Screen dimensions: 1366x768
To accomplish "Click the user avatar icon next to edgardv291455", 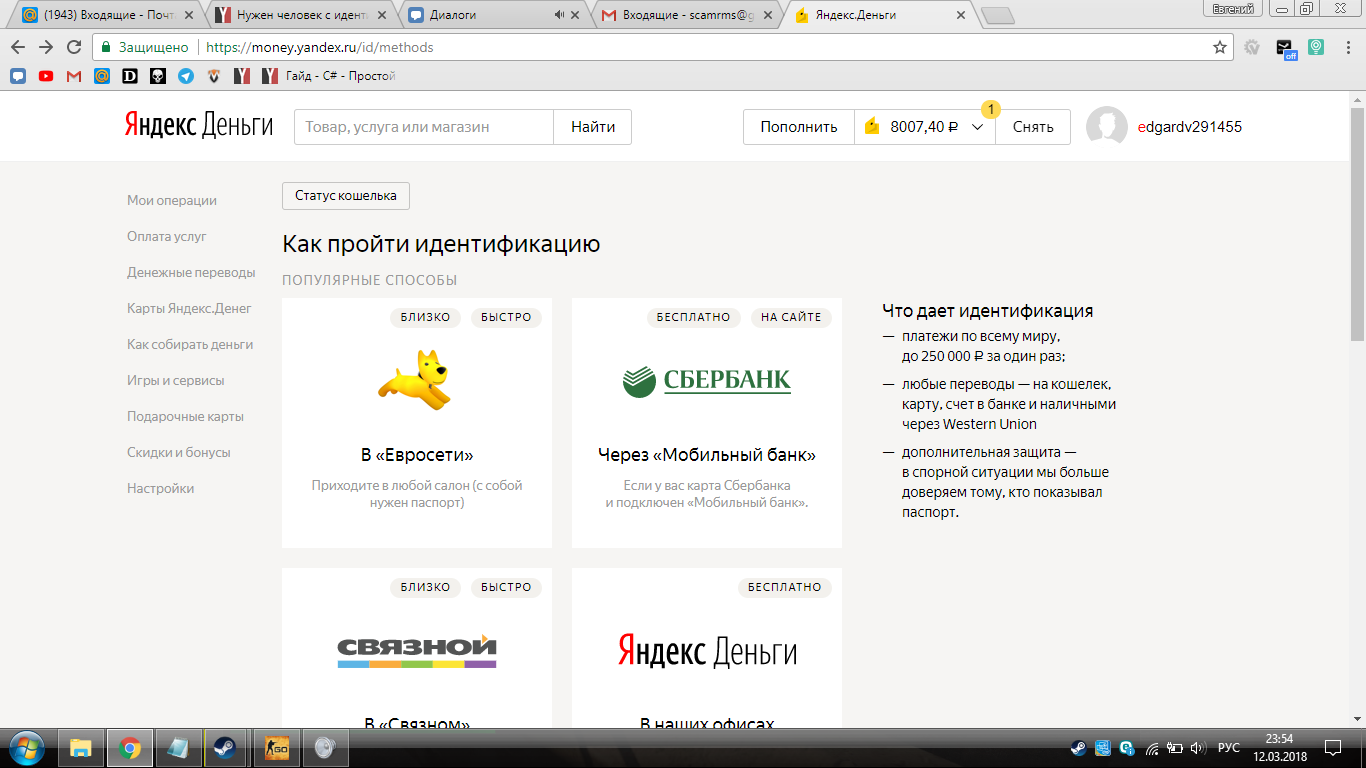I will click(x=1107, y=127).
